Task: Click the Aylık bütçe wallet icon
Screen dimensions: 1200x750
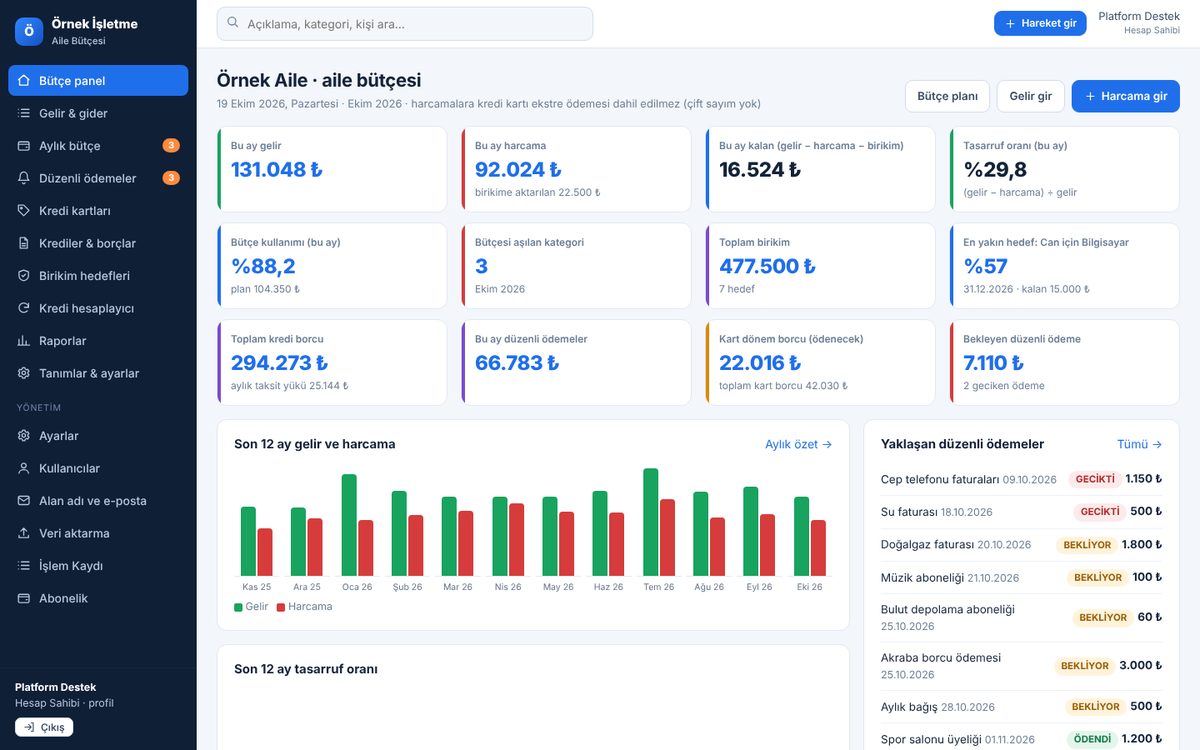Action: click(x=24, y=146)
